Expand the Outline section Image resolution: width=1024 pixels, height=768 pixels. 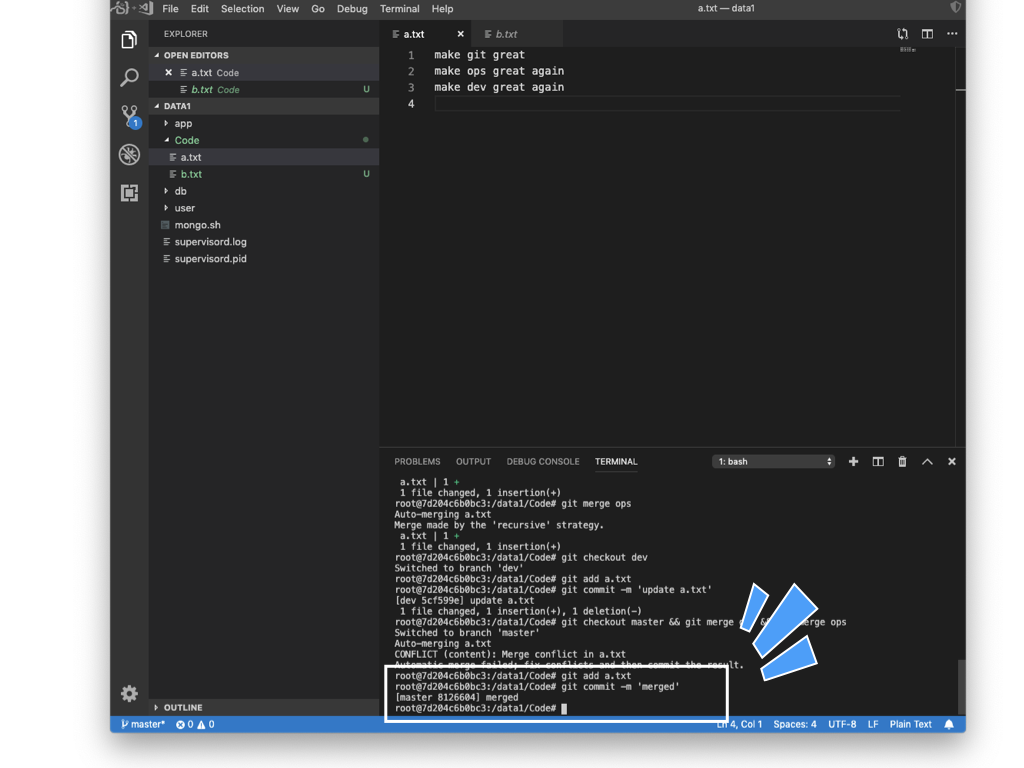tap(183, 707)
